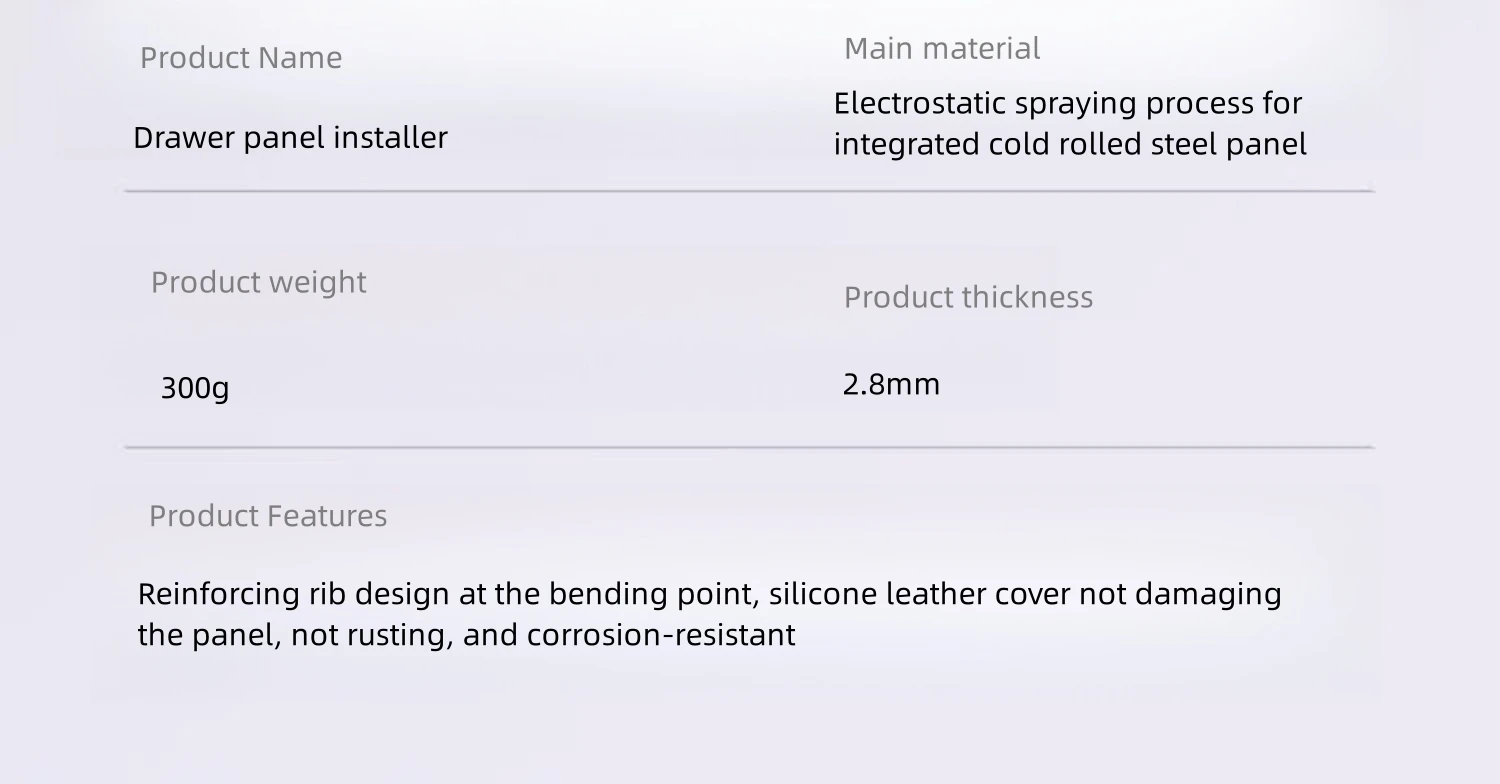The width and height of the screenshot is (1500, 784).
Task: Click the "Product weight" label
Action: 258,282
